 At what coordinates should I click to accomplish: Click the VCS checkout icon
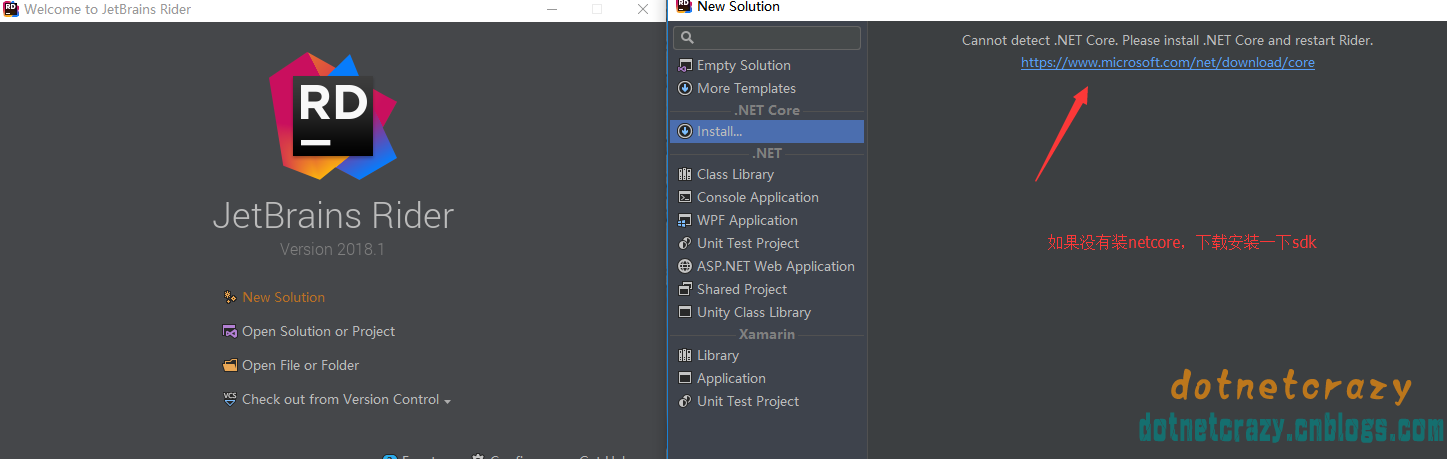click(x=230, y=398)
